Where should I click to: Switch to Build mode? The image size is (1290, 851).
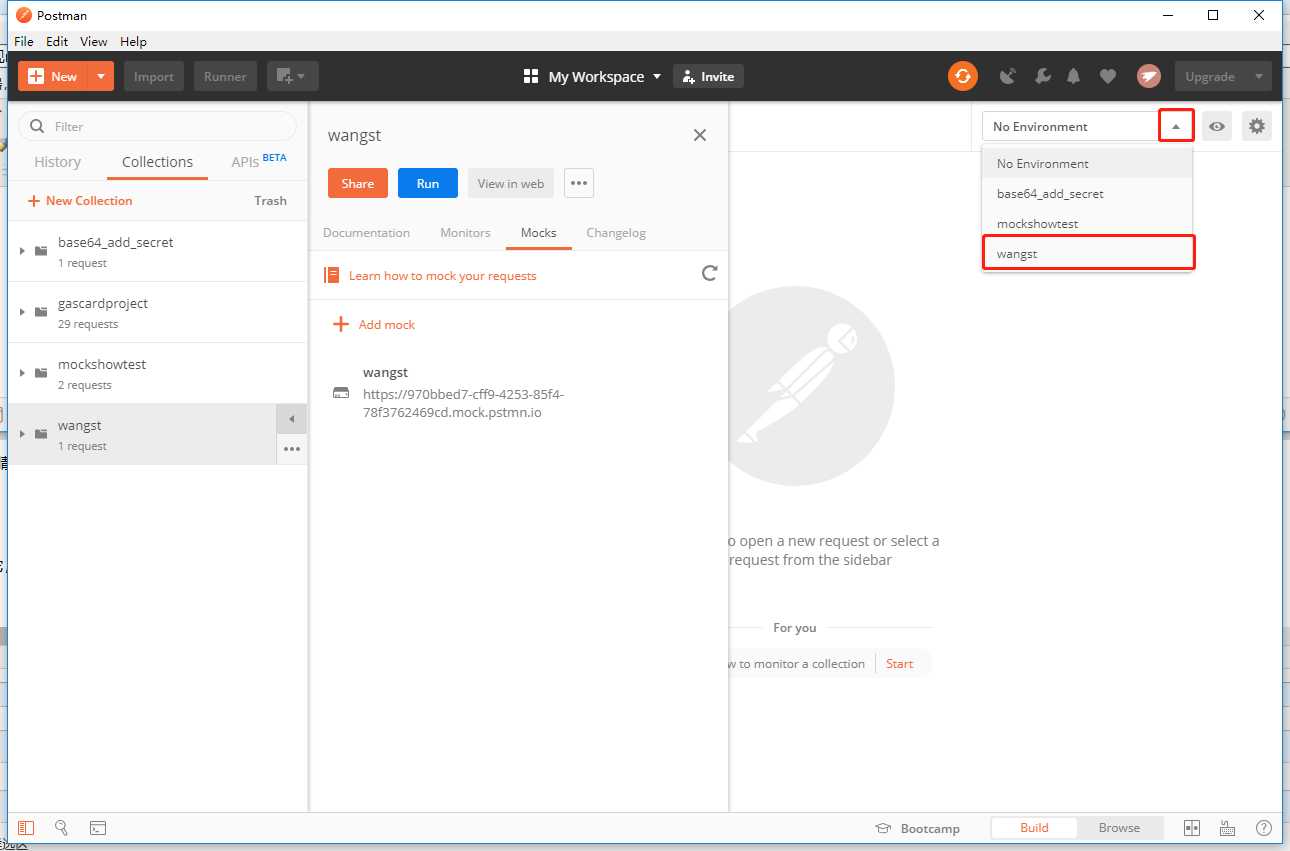(1034, 828)
